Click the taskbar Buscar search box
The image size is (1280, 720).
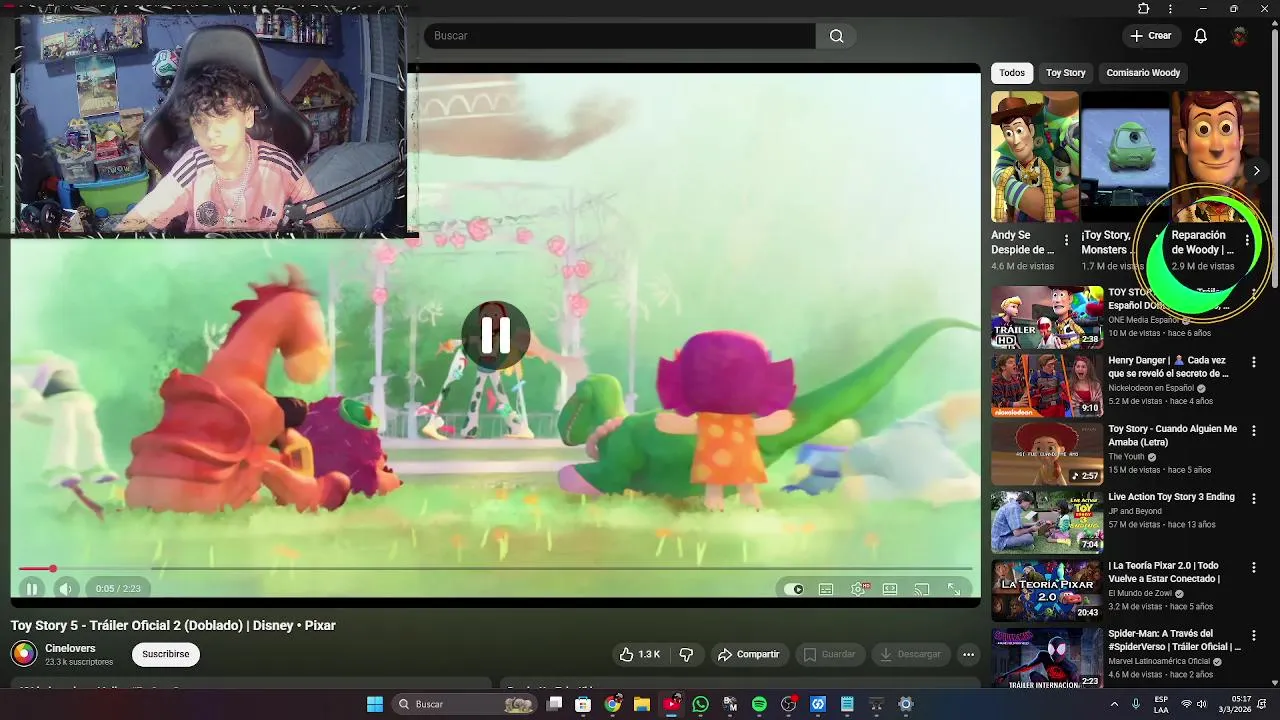point(466,704)
